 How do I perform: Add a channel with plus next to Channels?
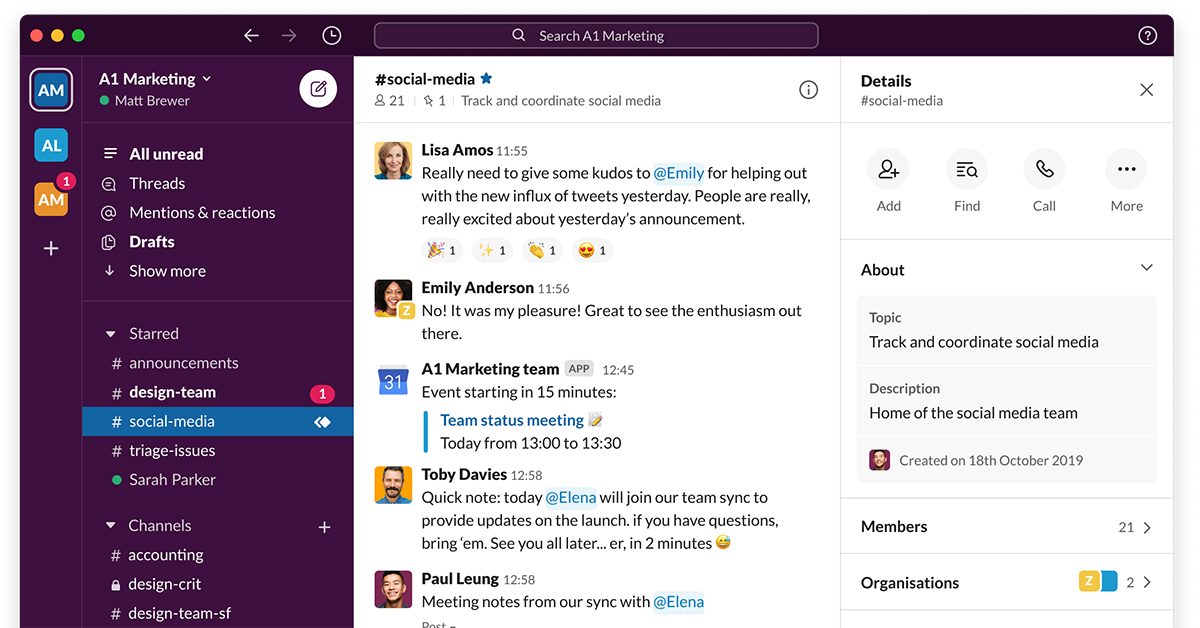tap(324, 527)
